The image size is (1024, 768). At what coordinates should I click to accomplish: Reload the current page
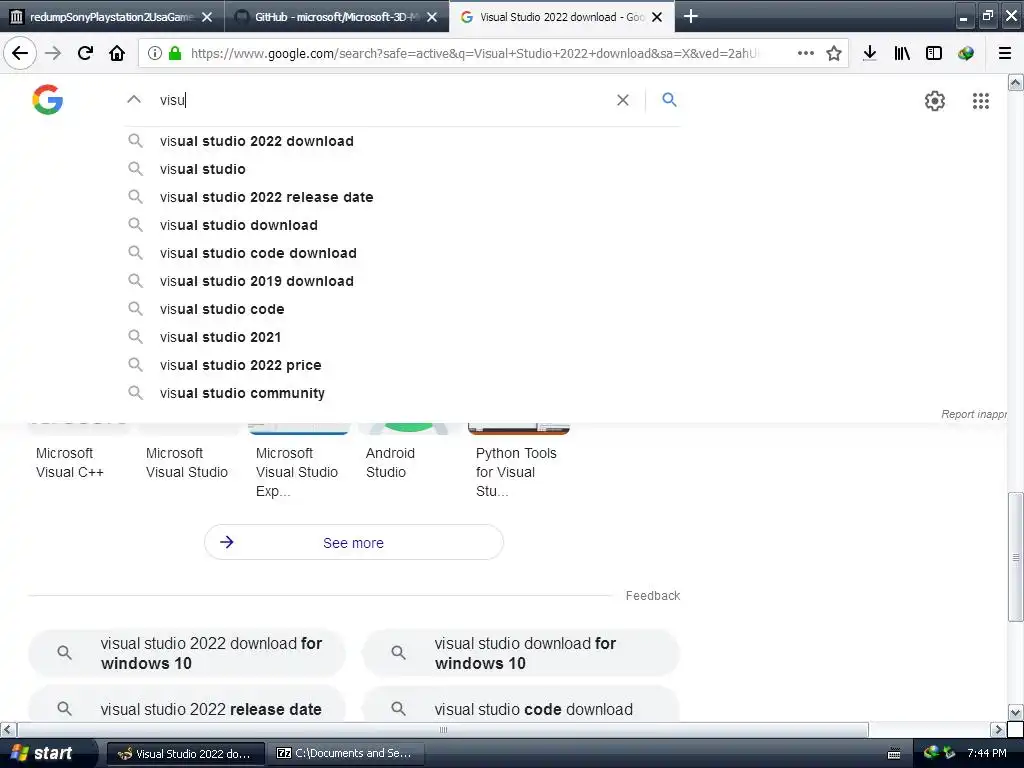click(85, 53)
